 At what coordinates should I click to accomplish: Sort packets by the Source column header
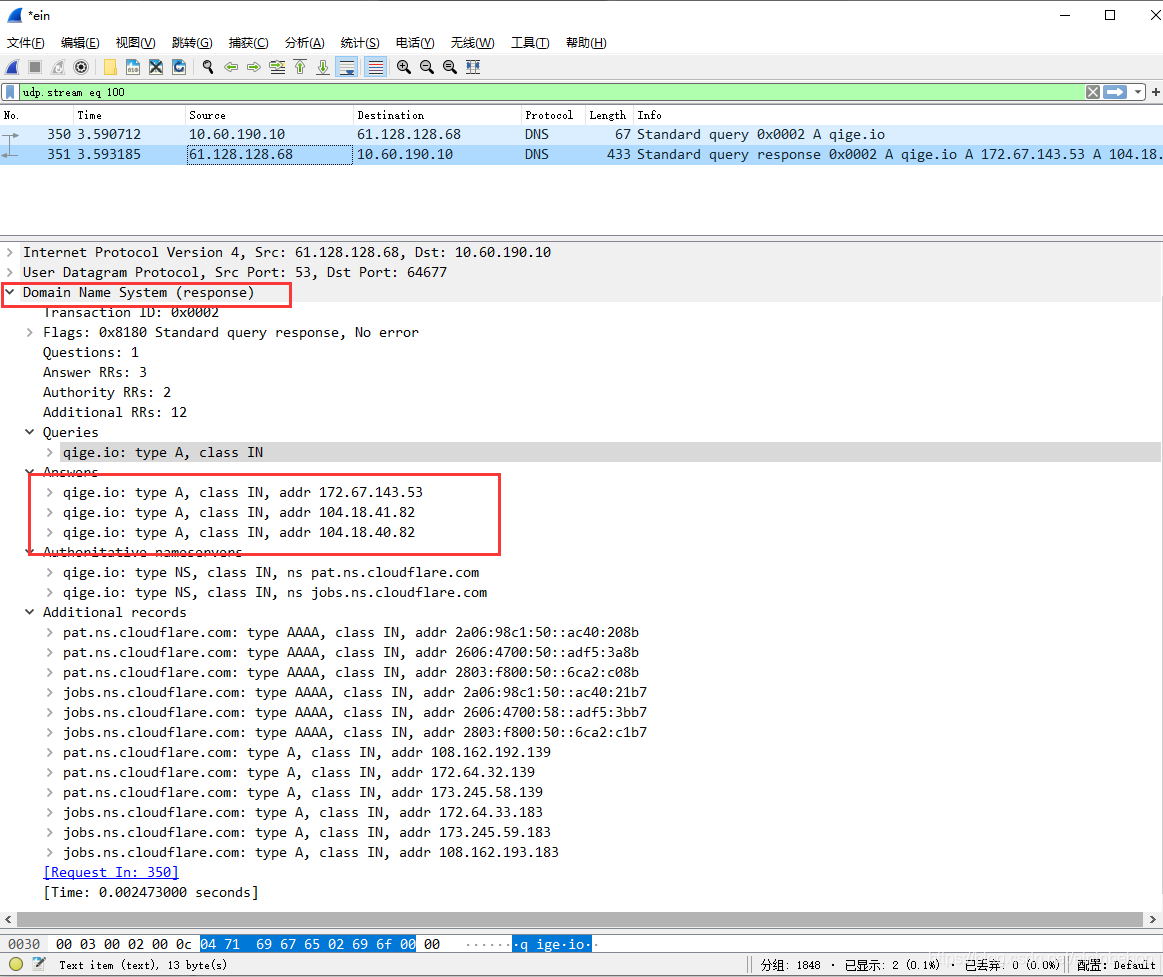pos(268,115)
